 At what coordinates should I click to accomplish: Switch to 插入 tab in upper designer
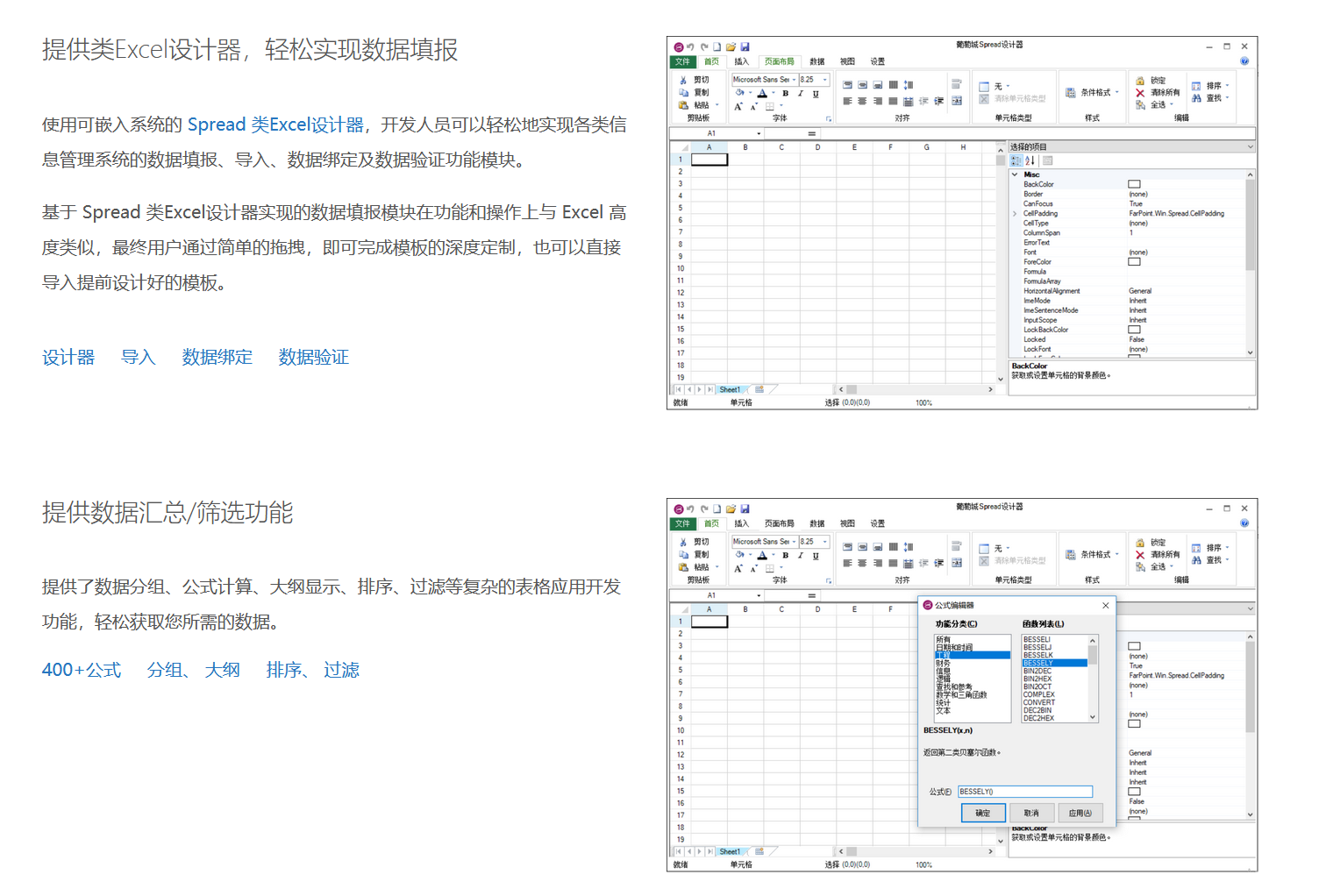click(742, 61)
